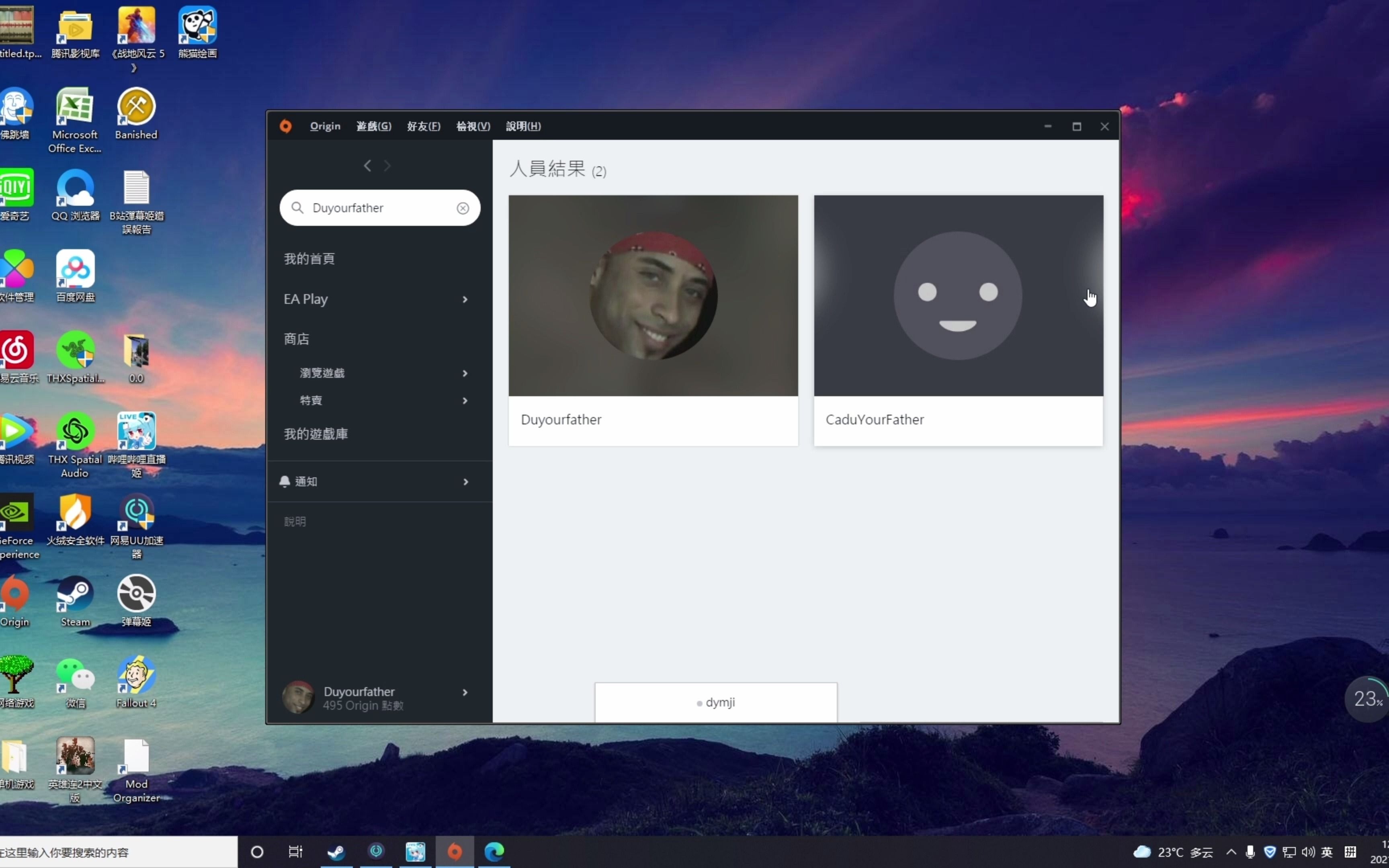Expand EA Play submenu arrow
Viewport: 1389px width, 868px height.
(x=465, y=299)
